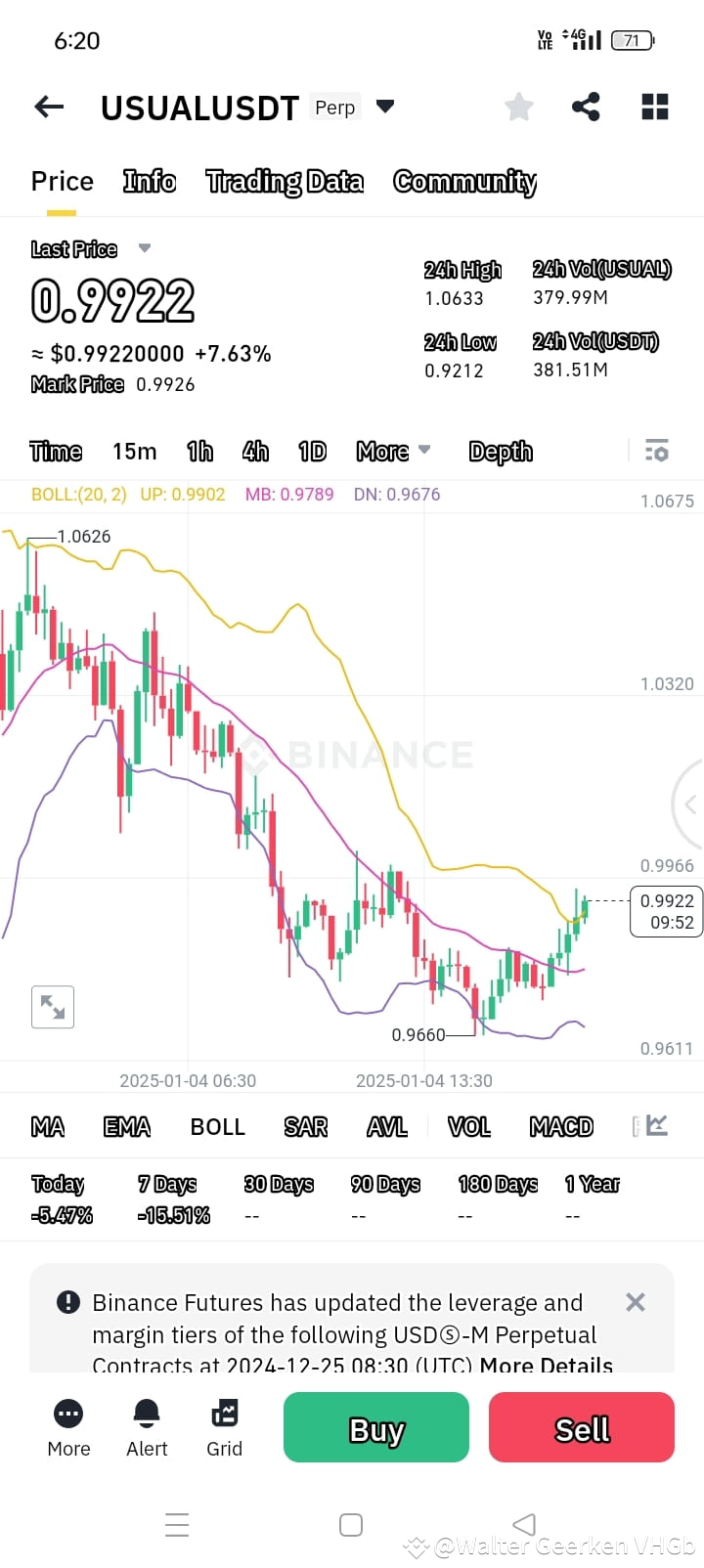
Task: Tap the 7 Days -15.51% performance
Action: pos(174,1199)
